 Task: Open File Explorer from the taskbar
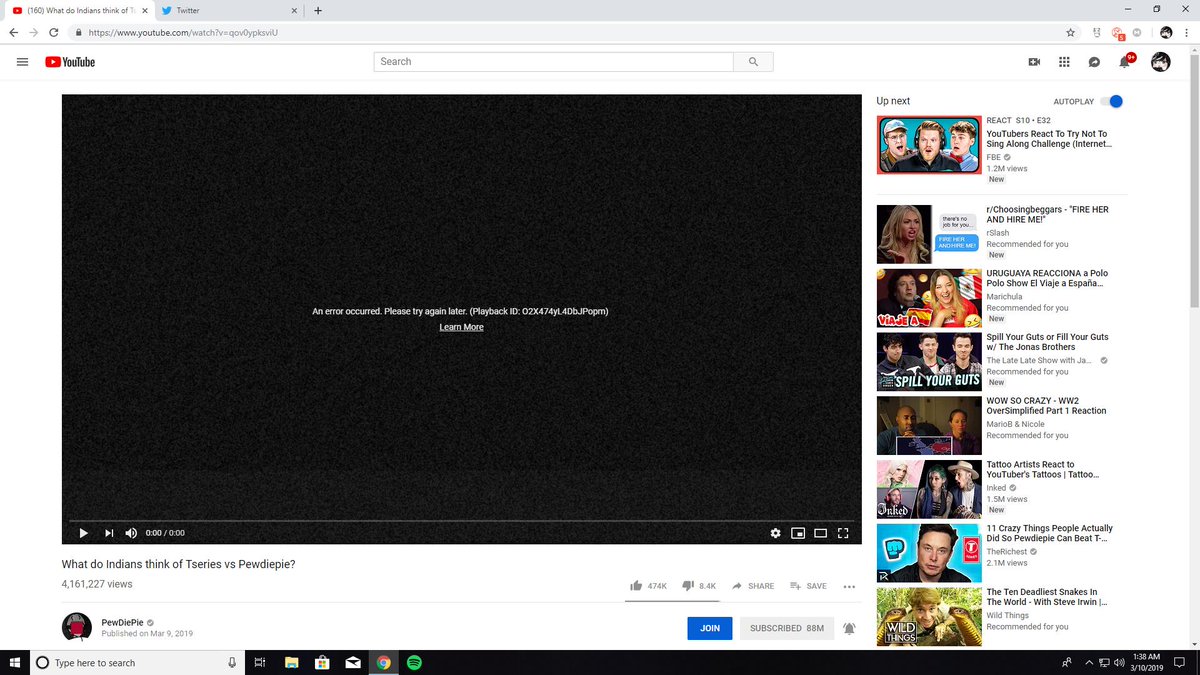[x=291, y=662]
